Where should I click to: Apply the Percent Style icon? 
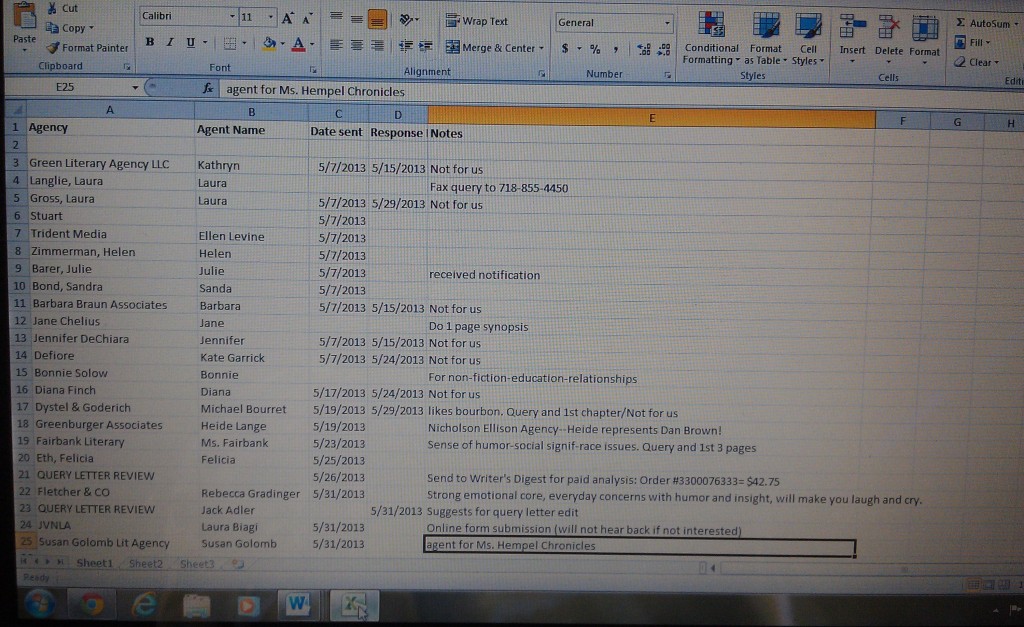[x=595, y=49]
